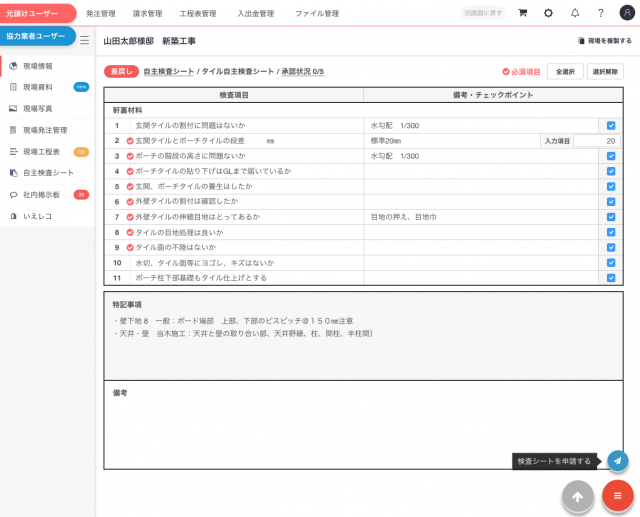Open the ファイル管理 menu

tap(316, 14)
